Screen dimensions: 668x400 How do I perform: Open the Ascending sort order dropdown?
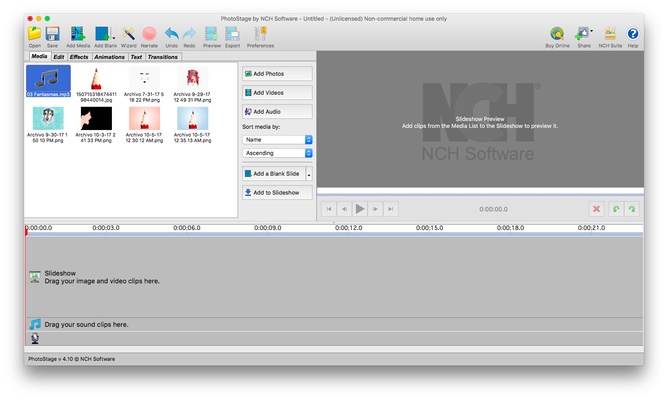click(x=277, y=153)
